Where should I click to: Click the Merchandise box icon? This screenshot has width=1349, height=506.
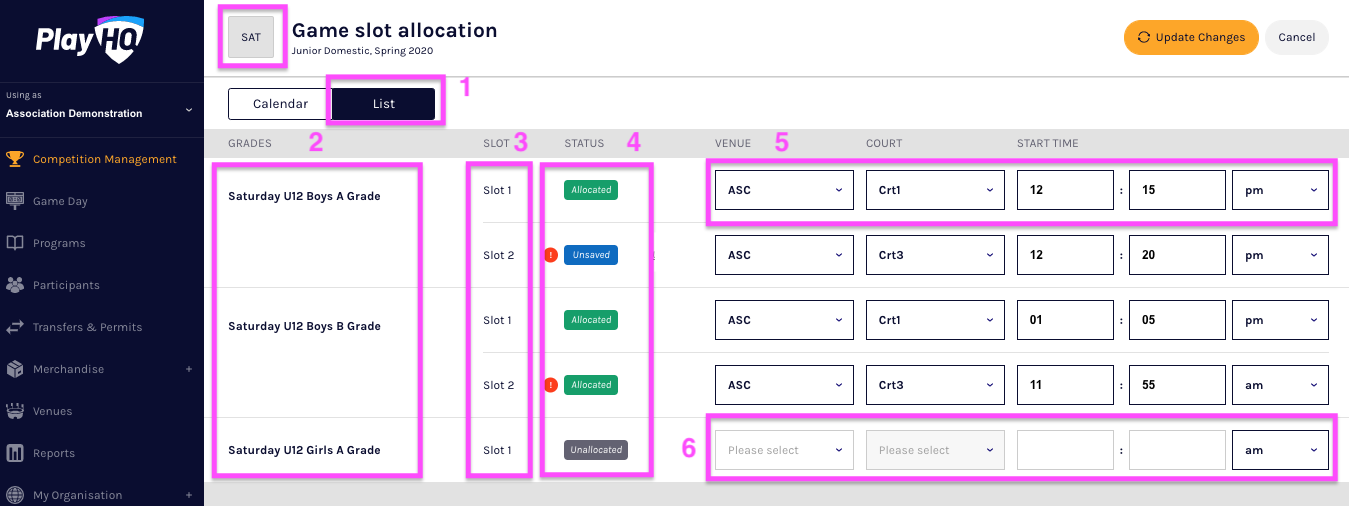(15, 369)
